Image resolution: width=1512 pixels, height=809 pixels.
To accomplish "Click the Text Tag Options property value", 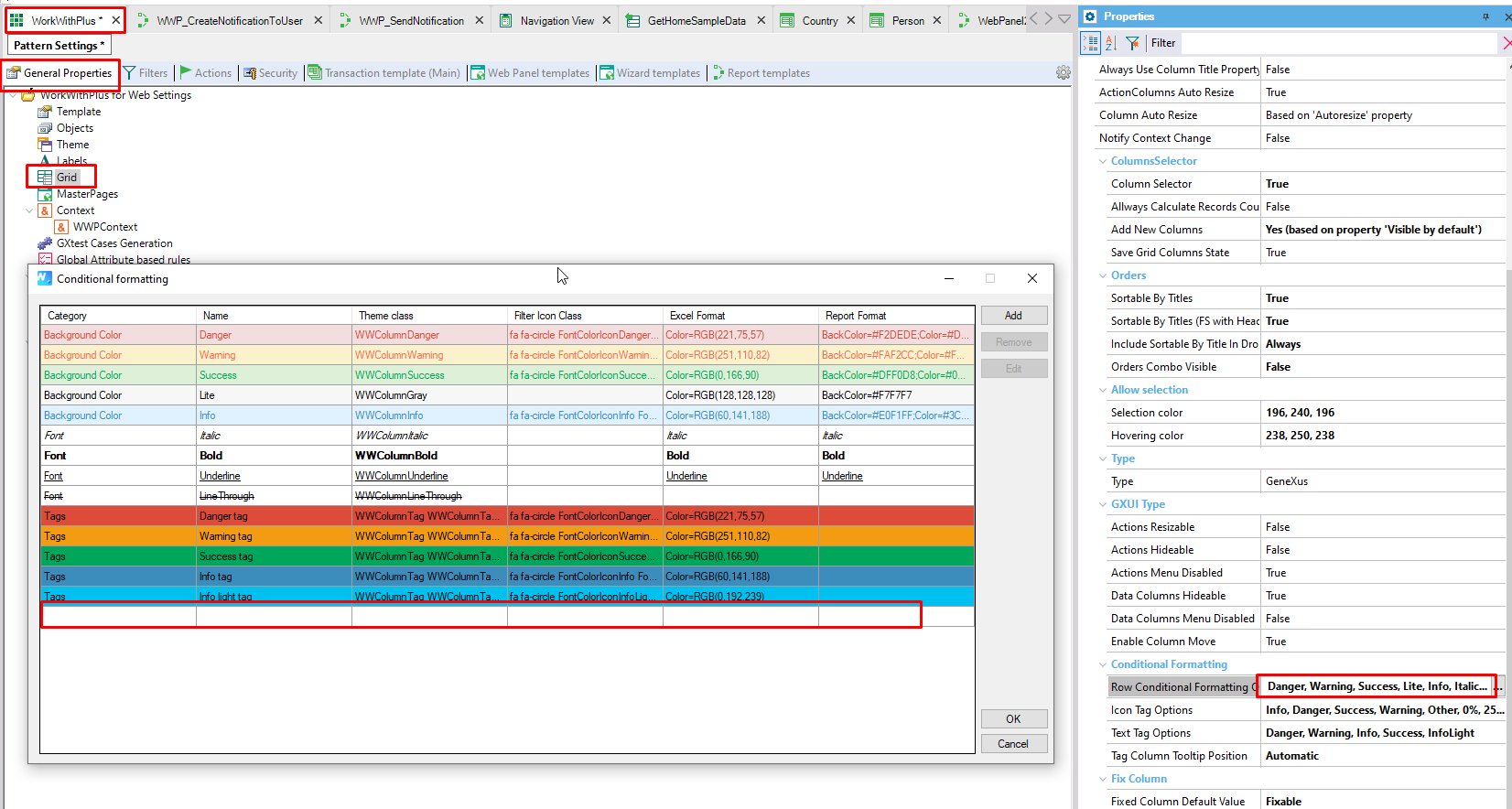I will pos(1382,733).
